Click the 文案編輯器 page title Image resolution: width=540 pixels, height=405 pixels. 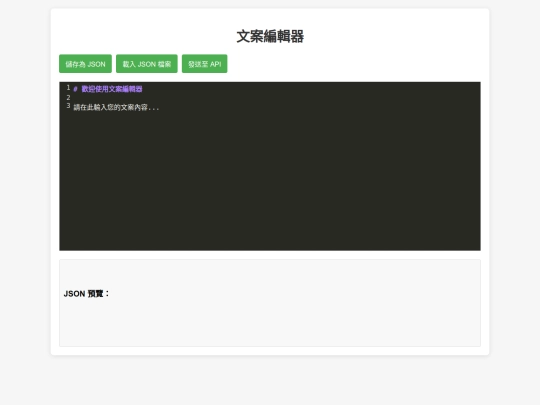[270, 37]
